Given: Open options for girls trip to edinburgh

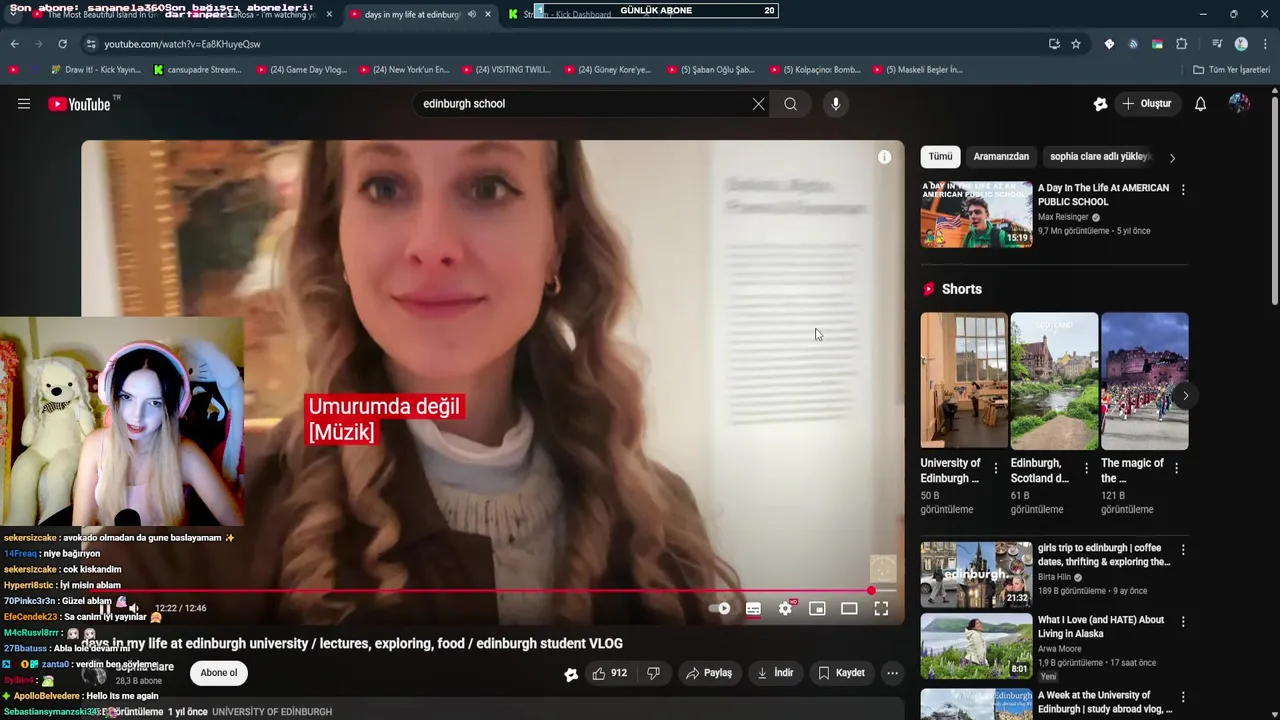Looking at the screenshot, I should tap(1183, 550).
